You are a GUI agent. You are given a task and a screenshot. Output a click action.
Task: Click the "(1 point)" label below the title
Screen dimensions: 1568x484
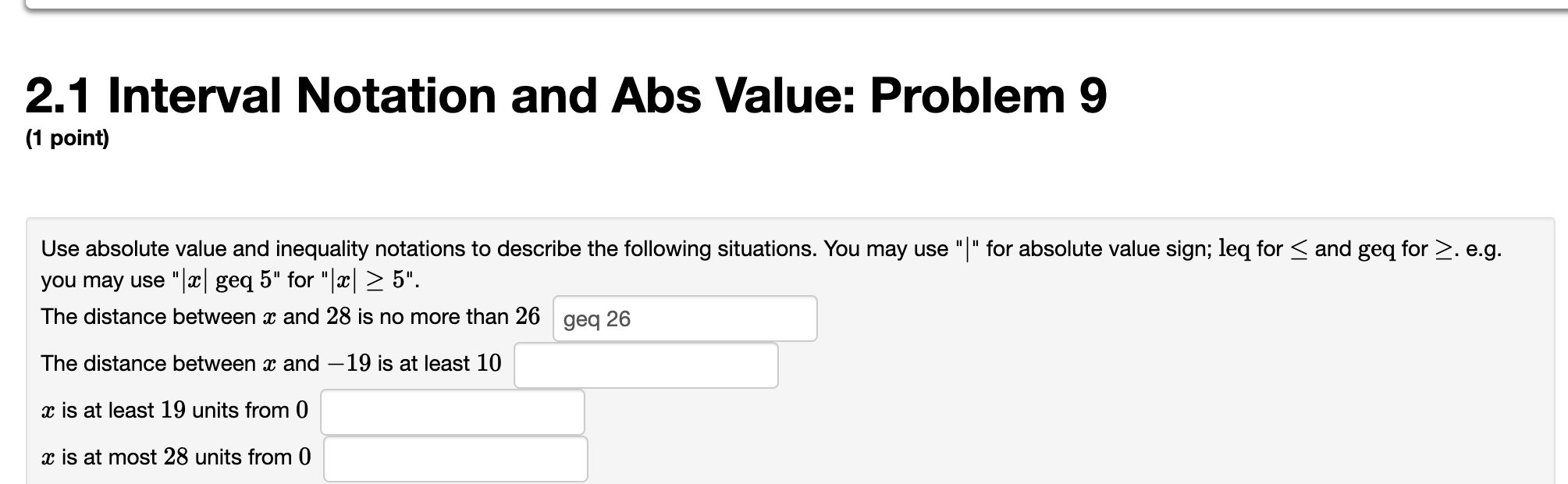(69, 137)
